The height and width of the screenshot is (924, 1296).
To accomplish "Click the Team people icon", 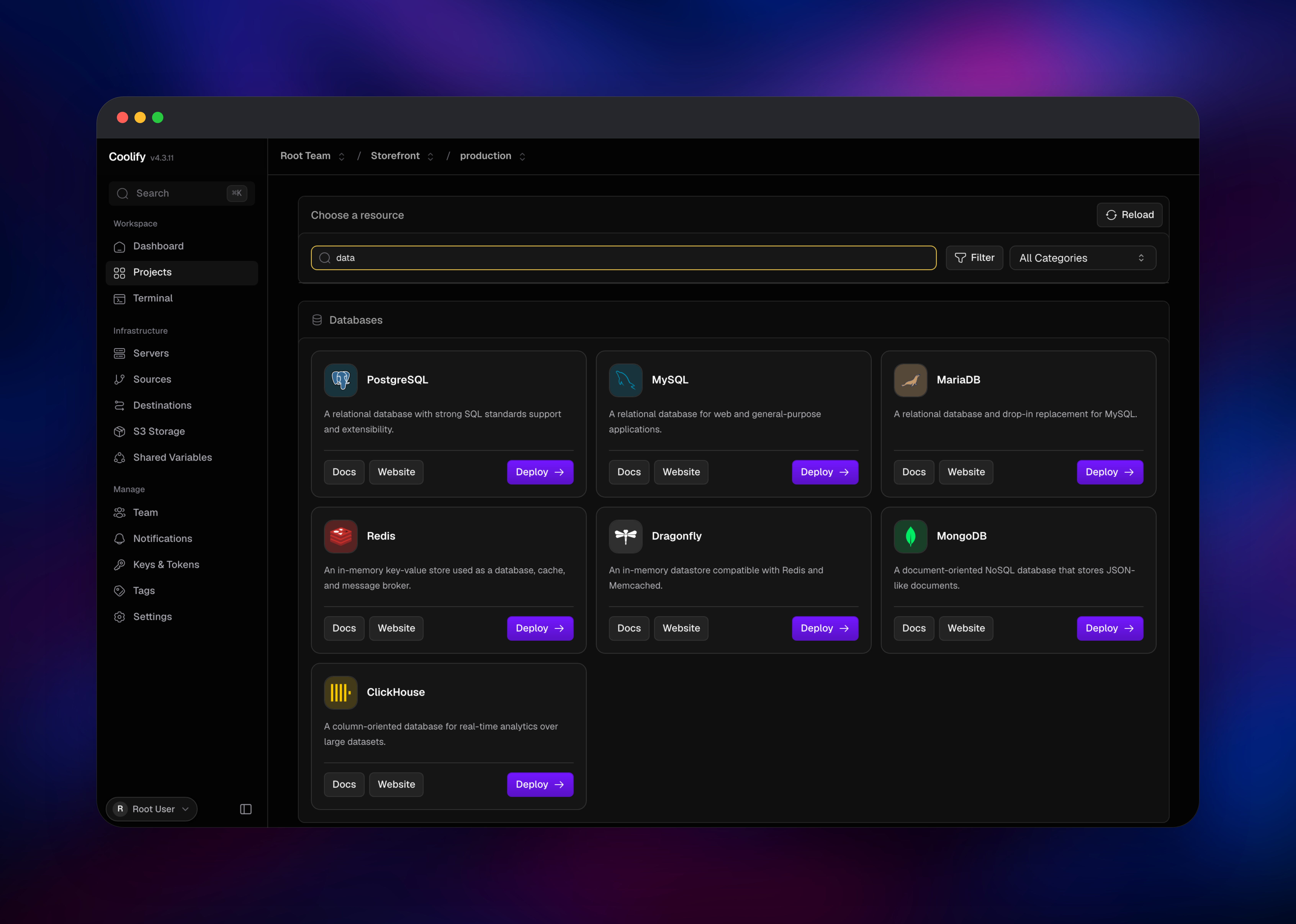I will (x=119, y=513).
